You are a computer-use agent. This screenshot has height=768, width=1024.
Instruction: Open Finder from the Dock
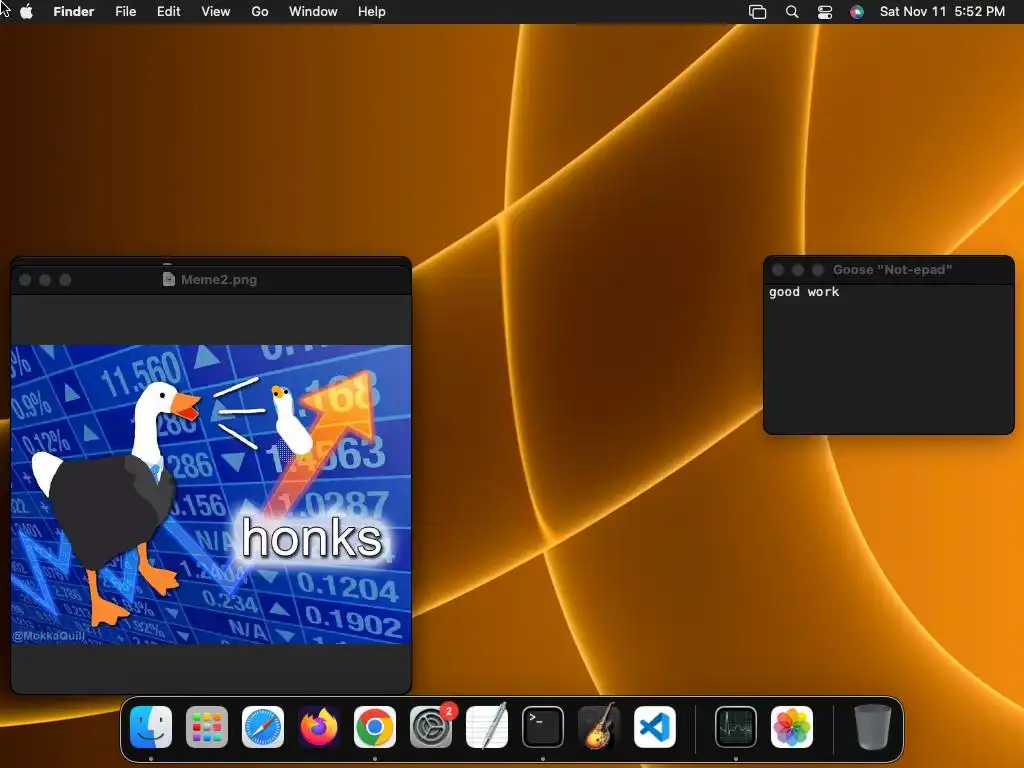pos(151,726)
